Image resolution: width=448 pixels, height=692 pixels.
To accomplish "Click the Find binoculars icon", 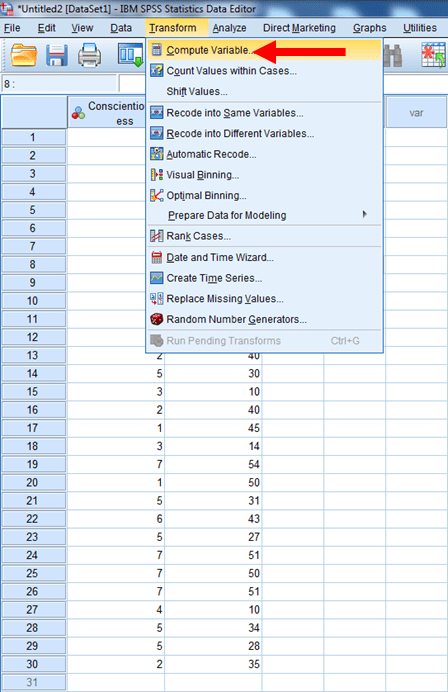I will click(x=393, y=55).
